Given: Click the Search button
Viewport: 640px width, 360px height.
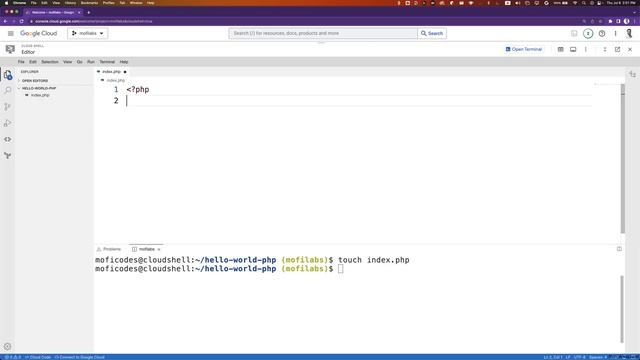Looking at the screenshot, I should (x=432, y=33).
